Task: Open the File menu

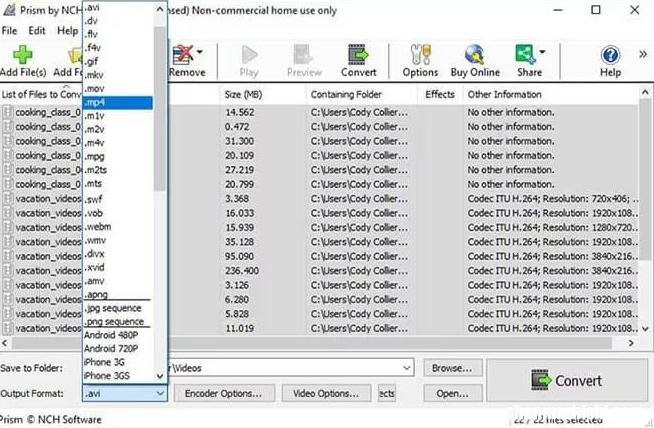Action: pos(9,30)
